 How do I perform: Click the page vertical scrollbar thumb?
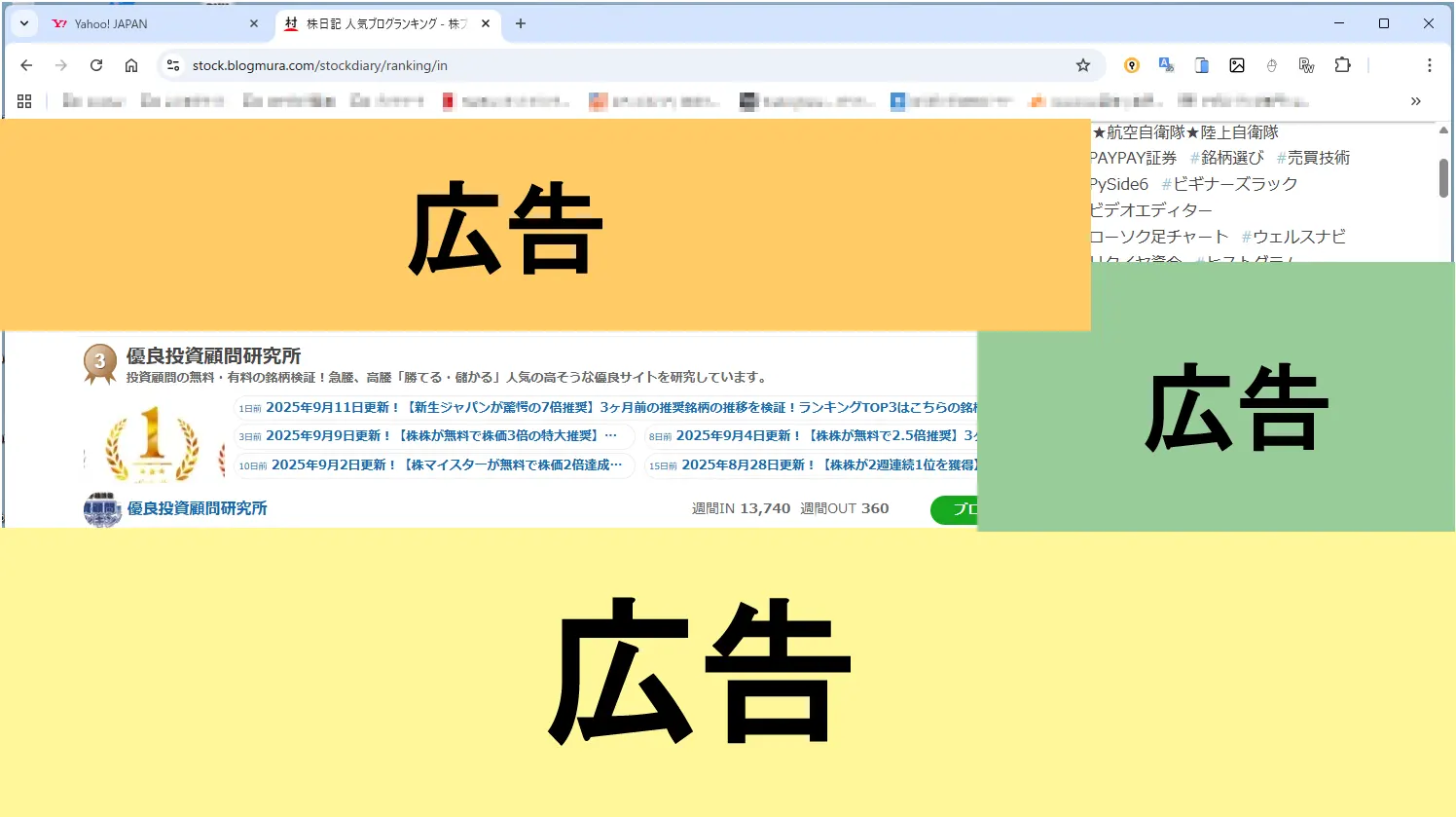click(x=1443, y=177)
